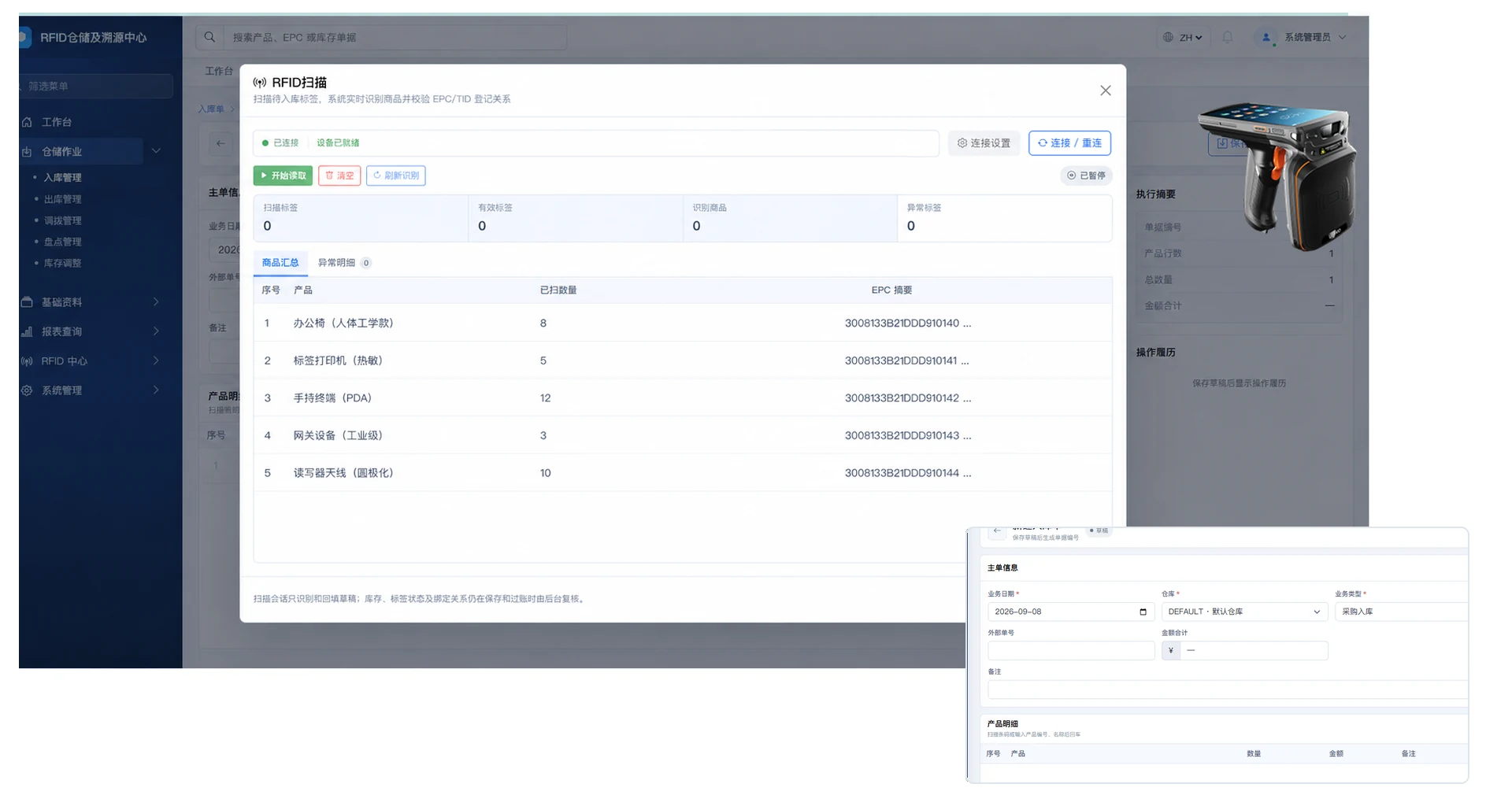Screen dimensions: 1512x806
Task: Click the 外部单号 input in inset form
Action: click(1071, 650)
